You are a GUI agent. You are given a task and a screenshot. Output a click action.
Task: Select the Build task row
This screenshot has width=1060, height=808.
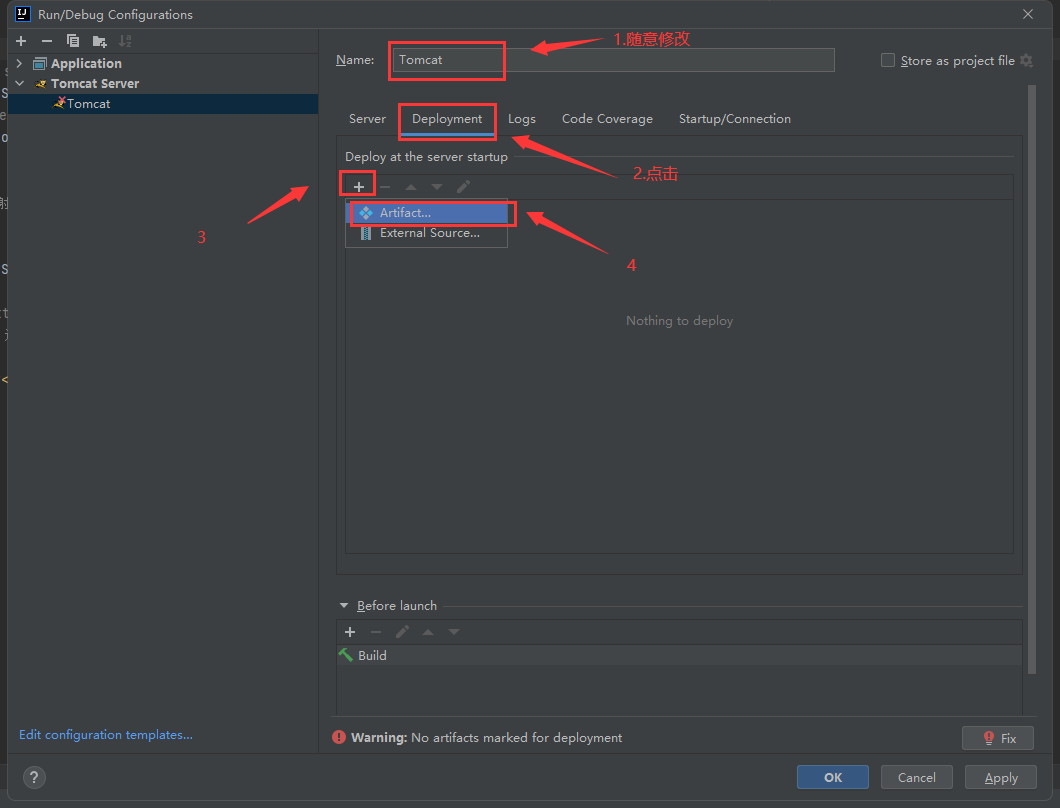click(679, 655)
